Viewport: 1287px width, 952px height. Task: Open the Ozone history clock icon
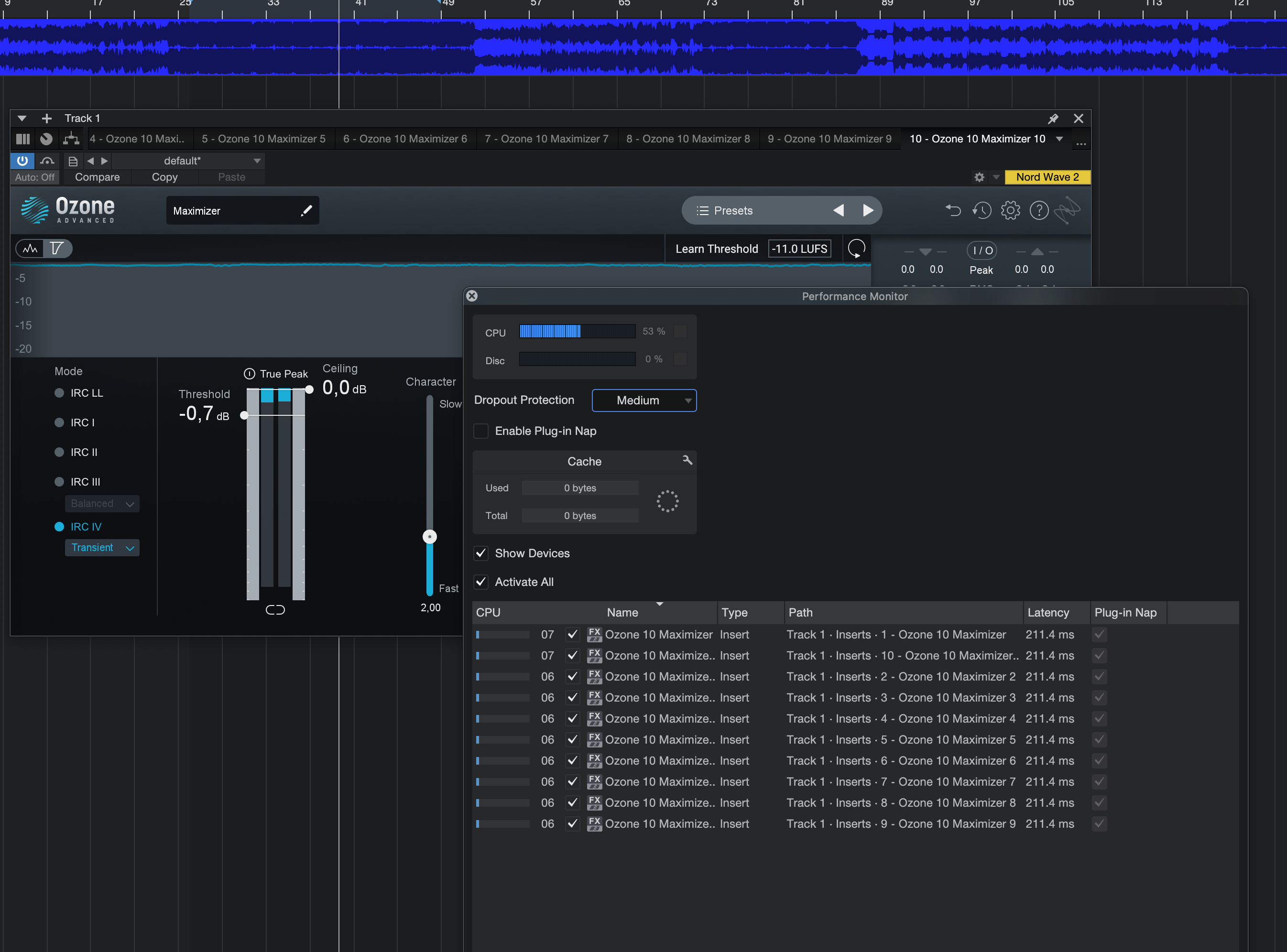pos(982,210)
